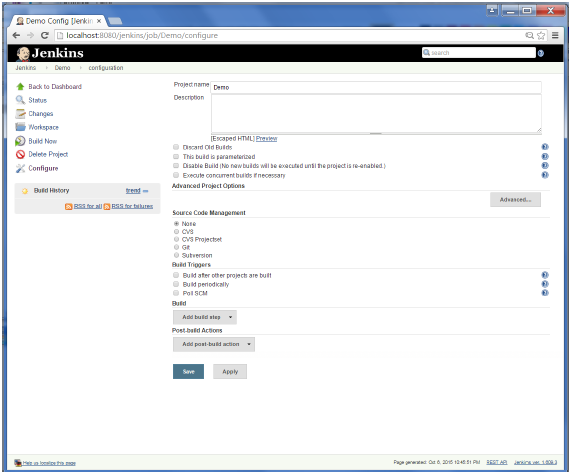Click the Demo Config browser tab

[x=59, y=21]
